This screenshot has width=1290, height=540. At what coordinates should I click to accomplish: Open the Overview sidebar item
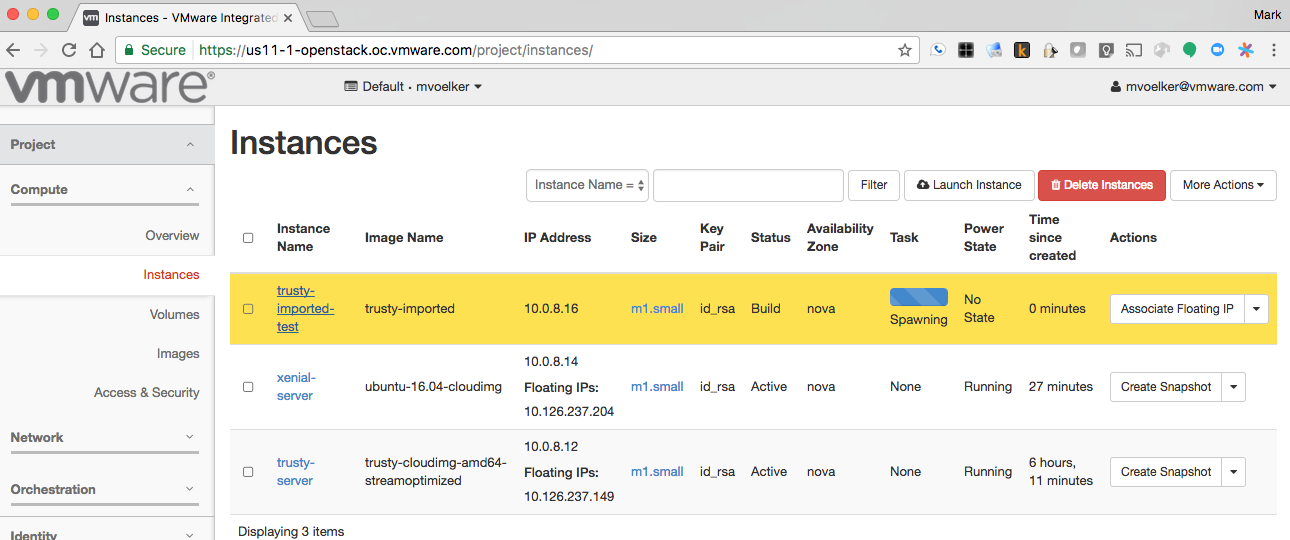coord(172,236)
